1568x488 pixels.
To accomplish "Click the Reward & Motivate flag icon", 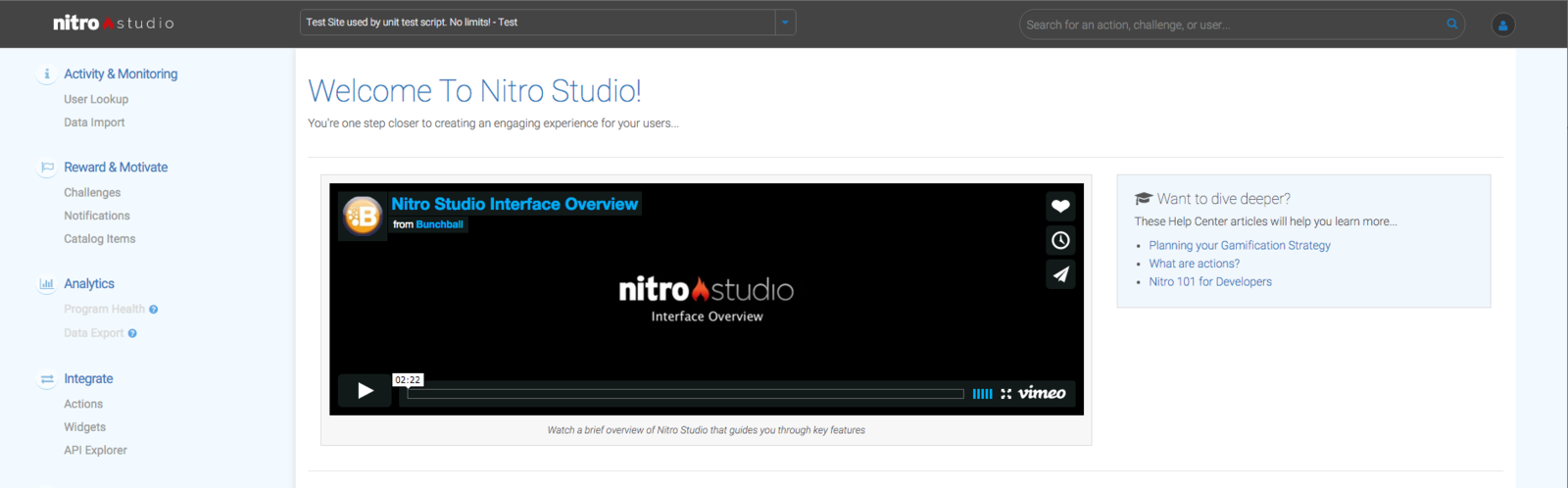I will [x=47, y=168].
